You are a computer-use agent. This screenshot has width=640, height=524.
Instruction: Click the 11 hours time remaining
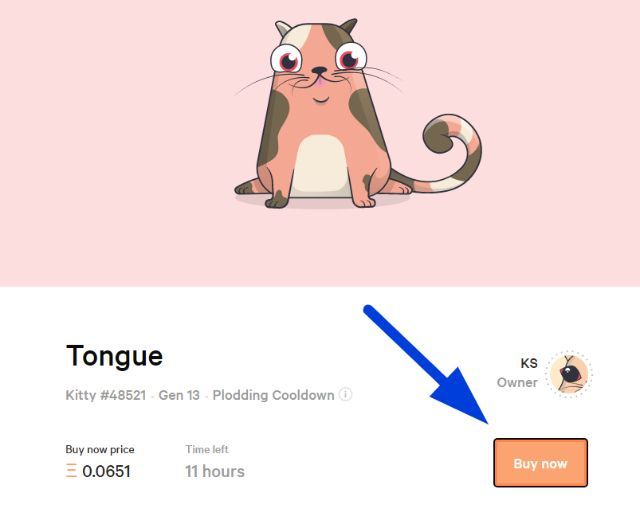click(x=215, y=471)
